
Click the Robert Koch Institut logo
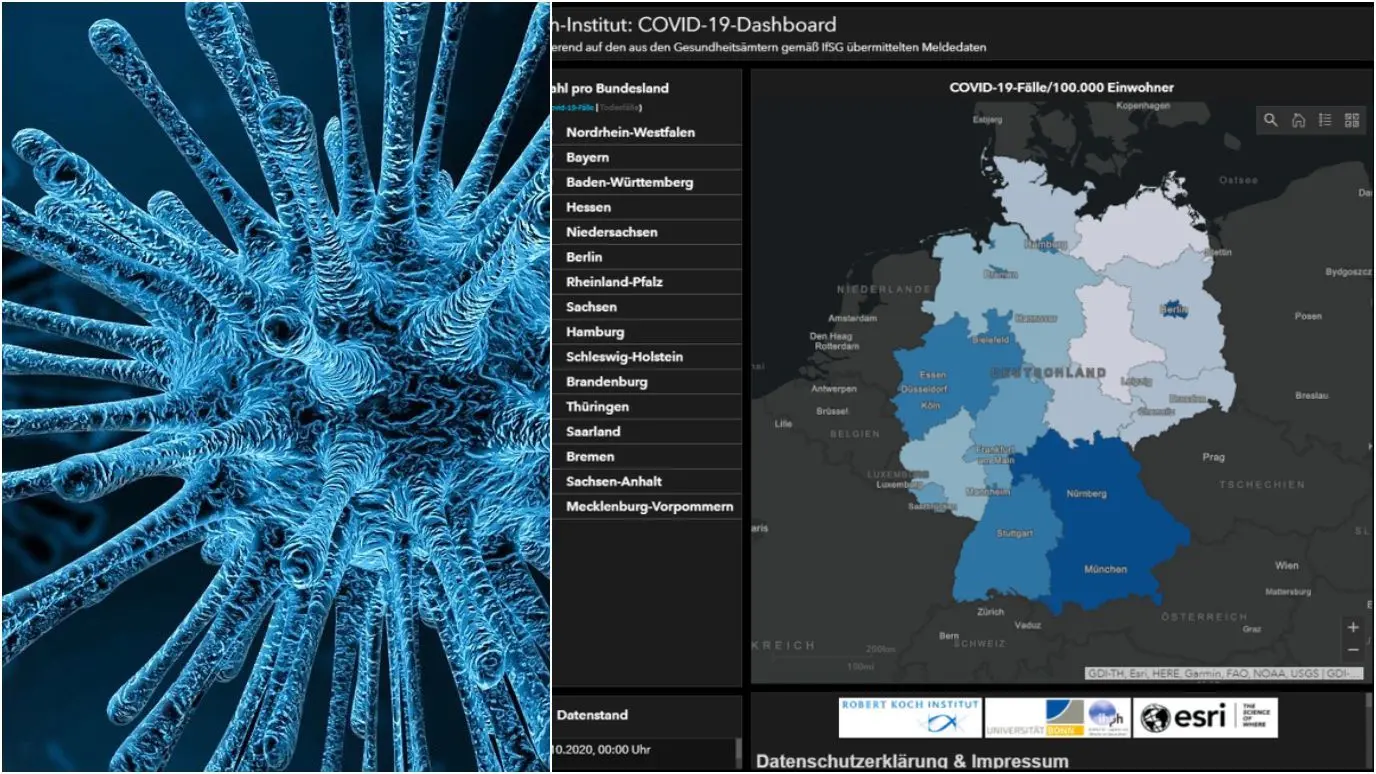click(910, 717)
